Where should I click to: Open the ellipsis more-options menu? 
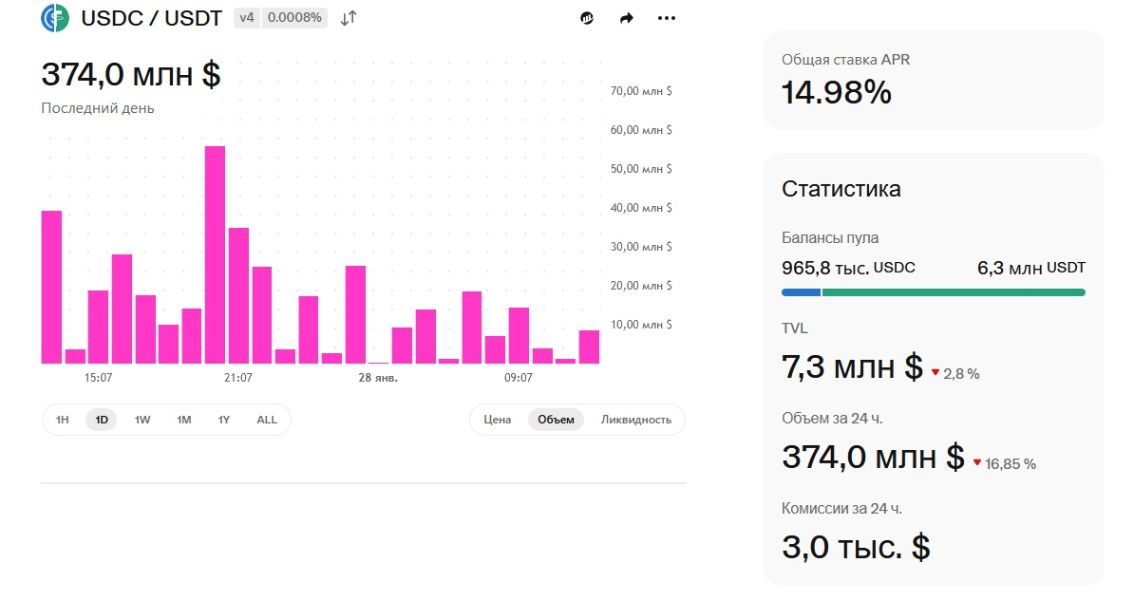[666, 18]
